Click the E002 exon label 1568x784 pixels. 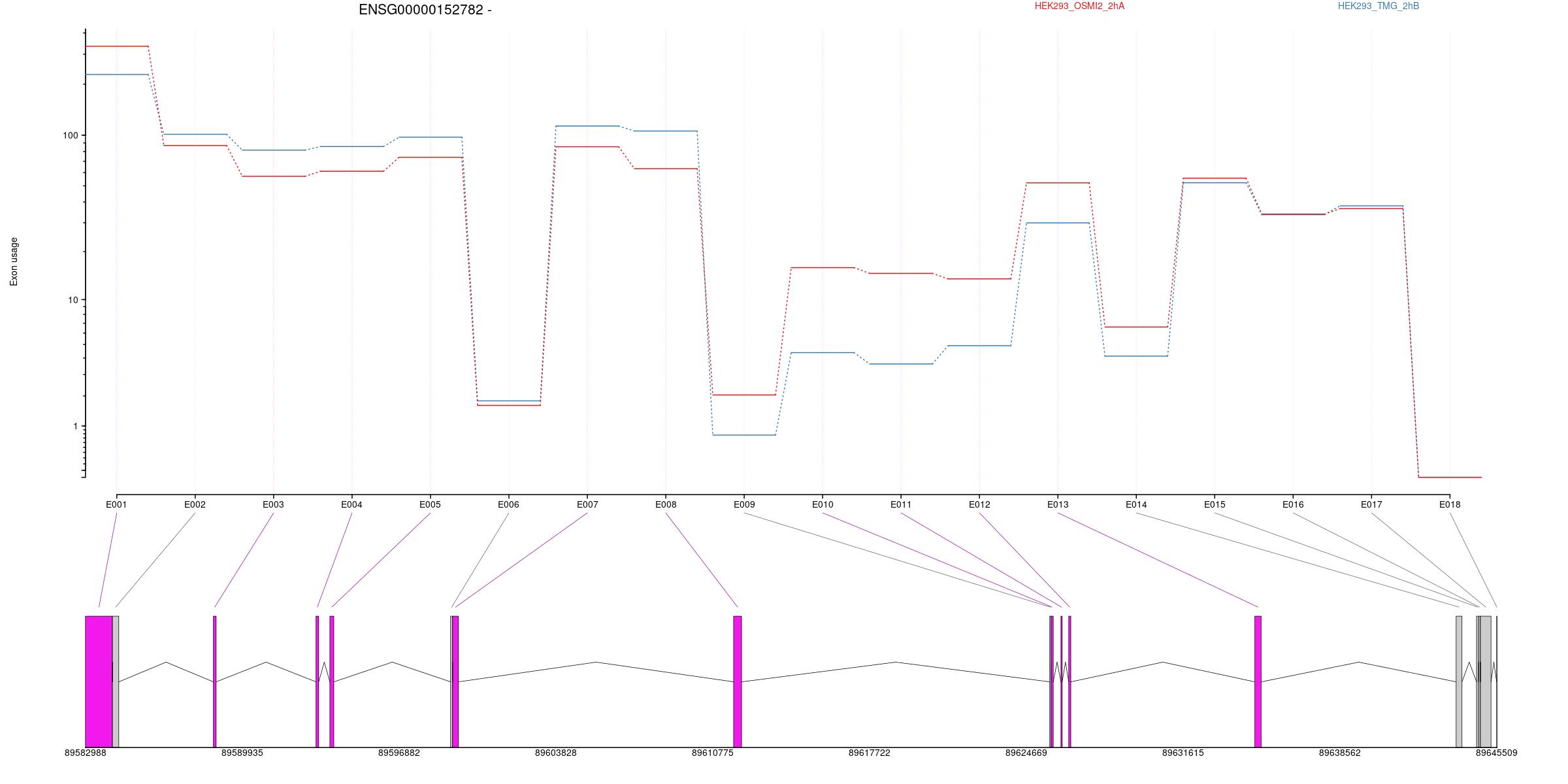pyautogui.click(x=195, y=504)
